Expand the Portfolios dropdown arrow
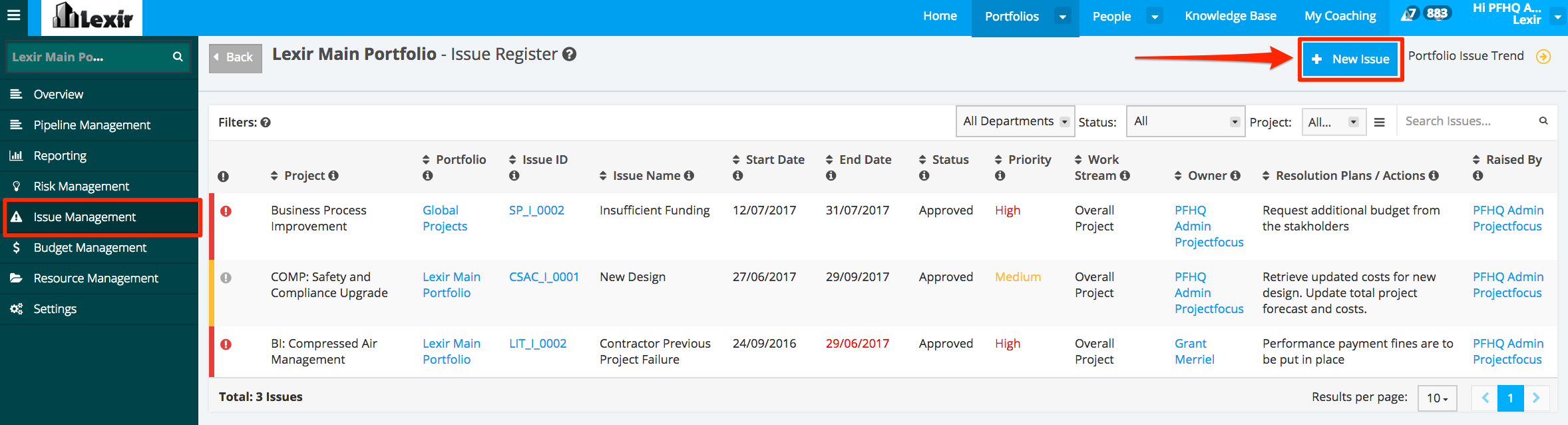Screen dimensions: 1568x425 click(1063, 17)
